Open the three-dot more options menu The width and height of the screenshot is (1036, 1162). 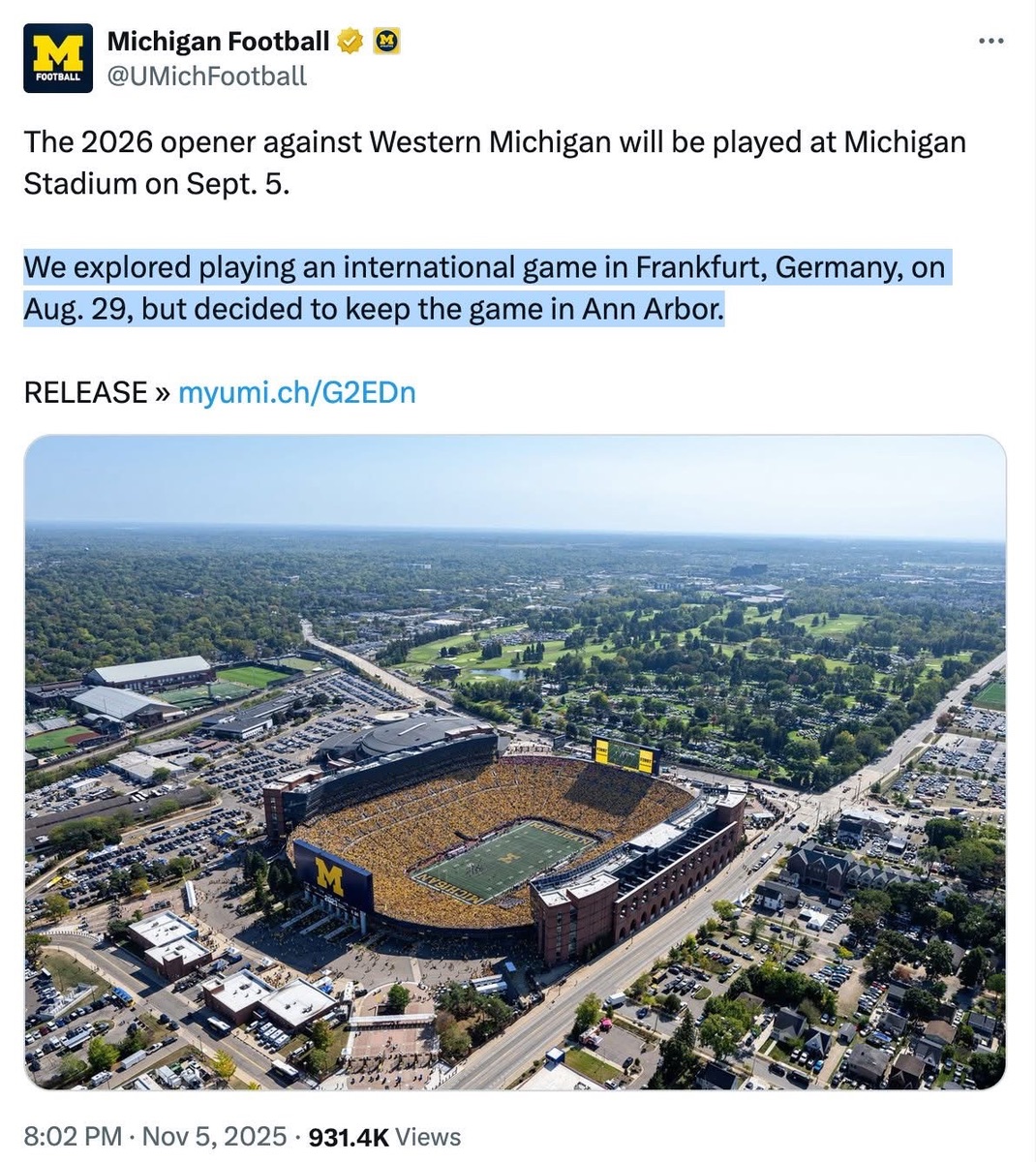point(991,41)
